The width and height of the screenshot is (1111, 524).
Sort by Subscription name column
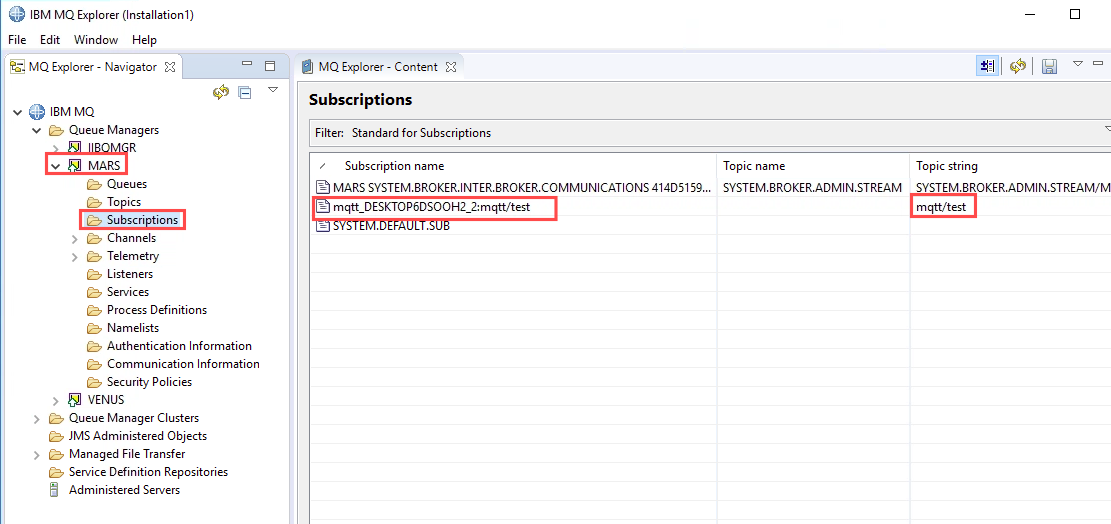(513, 166)
